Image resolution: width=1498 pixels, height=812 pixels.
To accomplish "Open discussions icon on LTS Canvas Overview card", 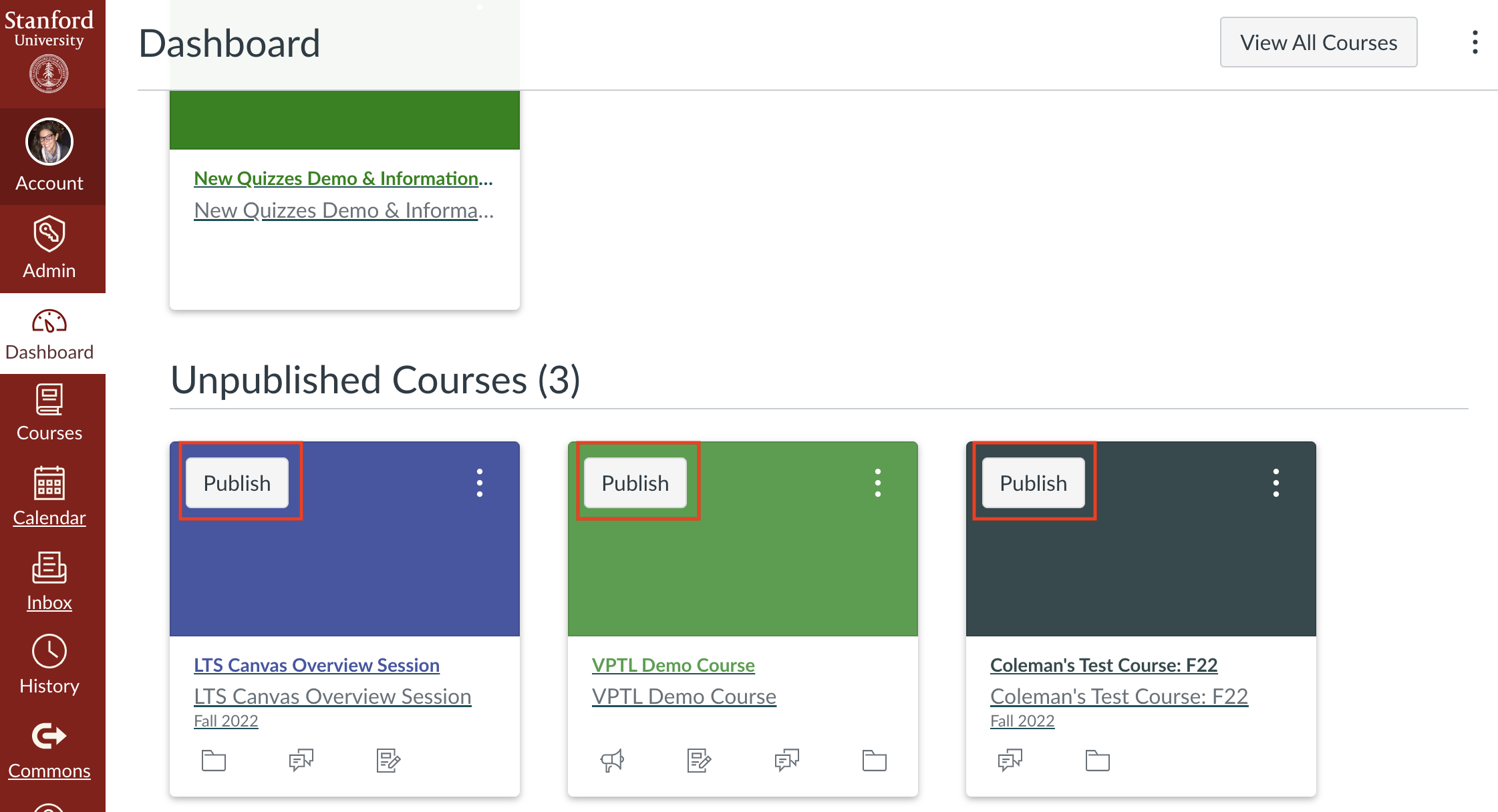I will 301,760.
